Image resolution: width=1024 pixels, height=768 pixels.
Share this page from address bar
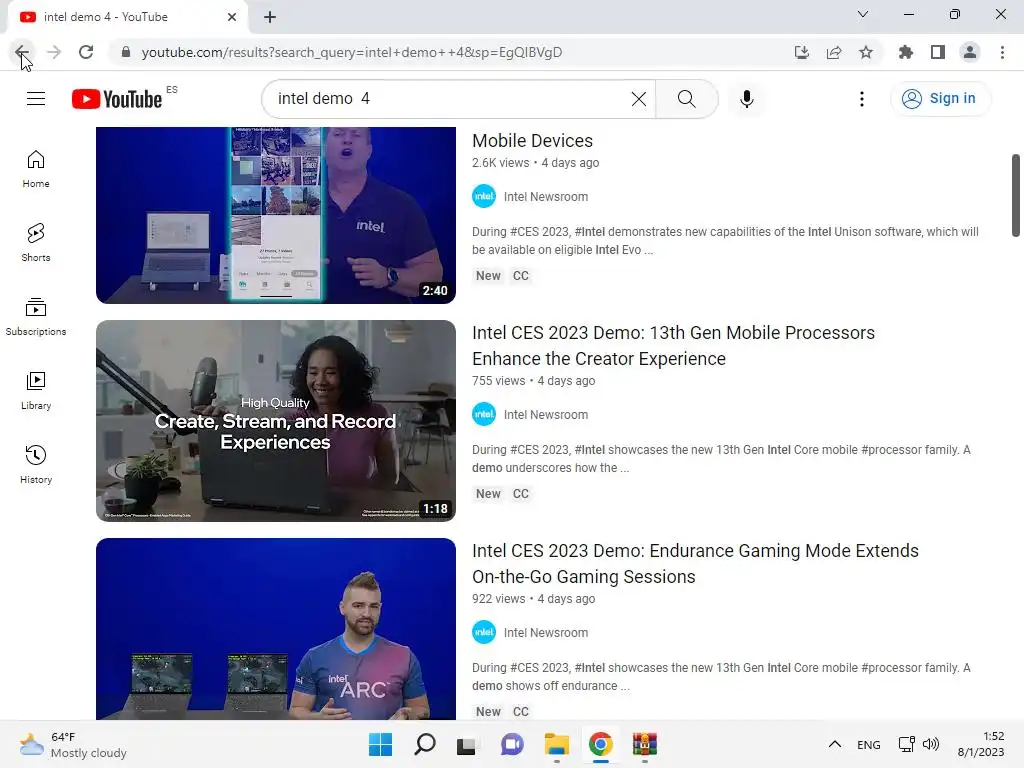pos(833,52)
